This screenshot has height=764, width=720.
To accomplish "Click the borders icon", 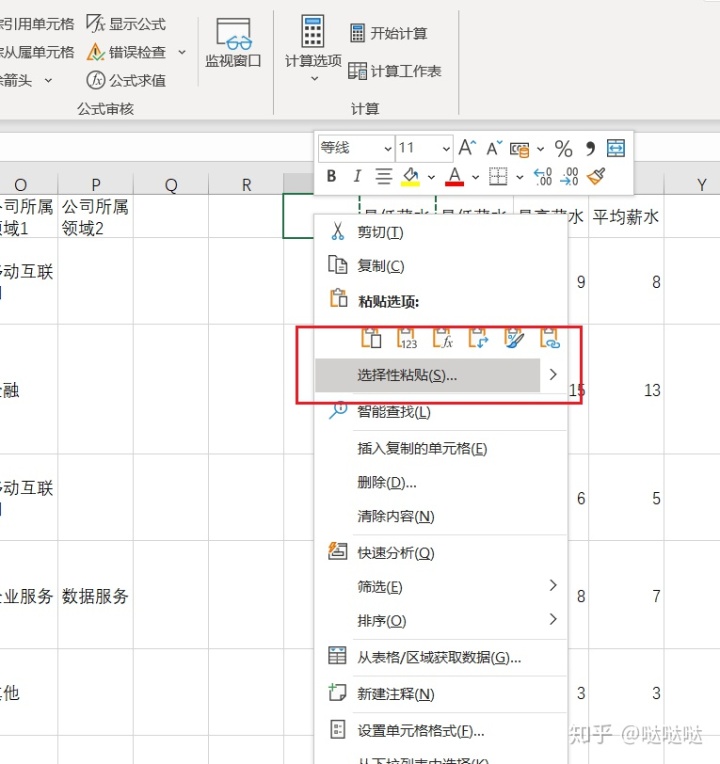I will click(x=498, y=176).
